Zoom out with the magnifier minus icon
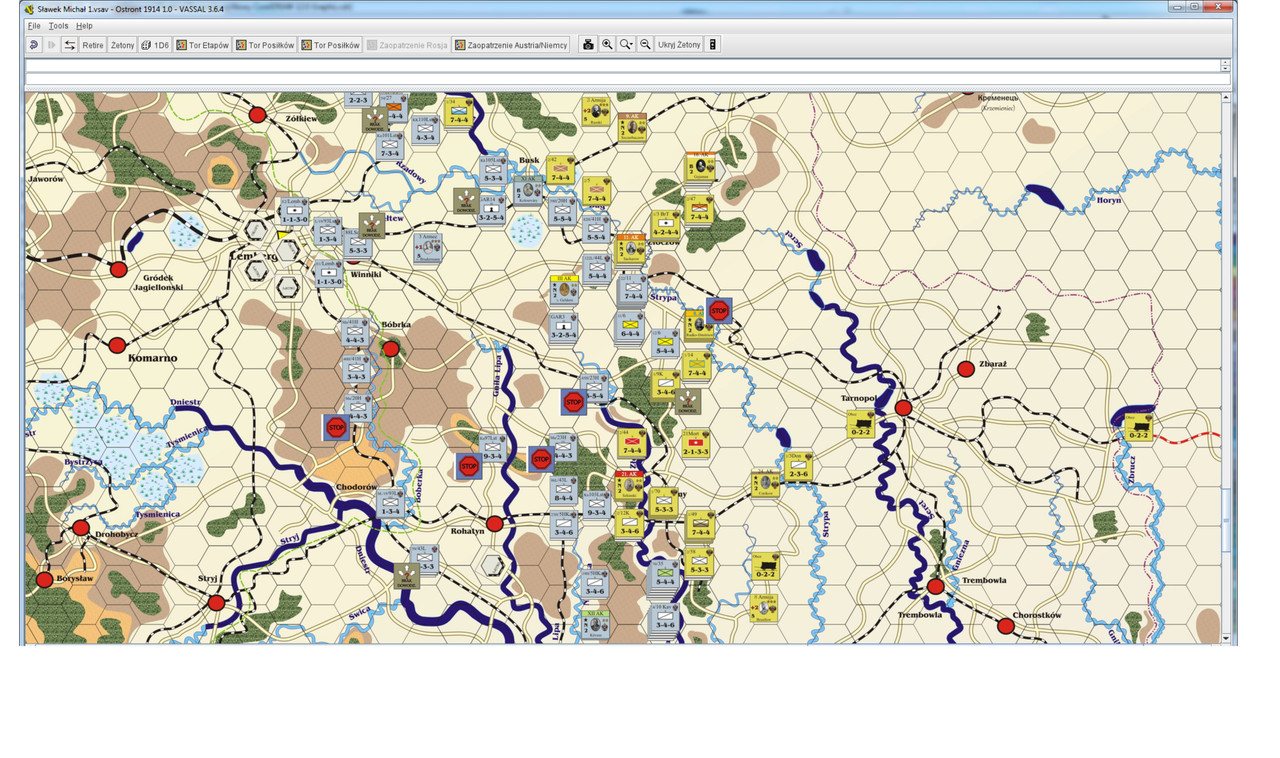Screen dimensions: 1280x758 (645, 45)
